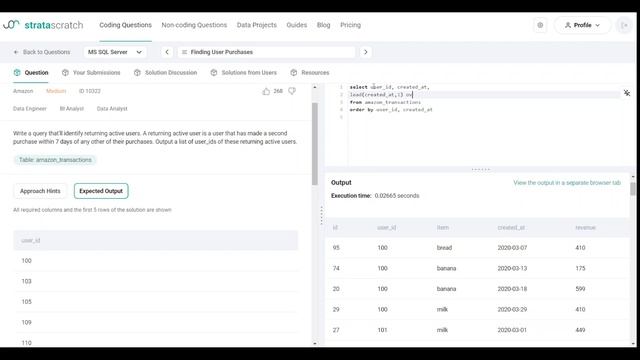This screenshot has width=640, height=360.
Task: Switch to Solutions from Users tab
Action: pos(244,73)
